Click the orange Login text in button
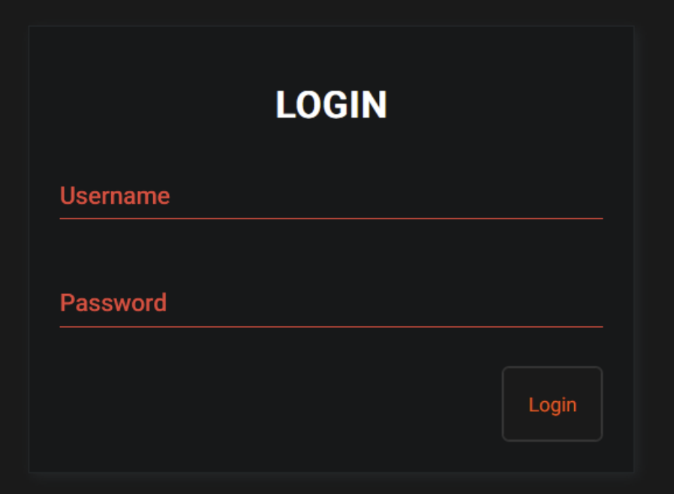Viewport: 674px width, 494px height. (552, 405)
